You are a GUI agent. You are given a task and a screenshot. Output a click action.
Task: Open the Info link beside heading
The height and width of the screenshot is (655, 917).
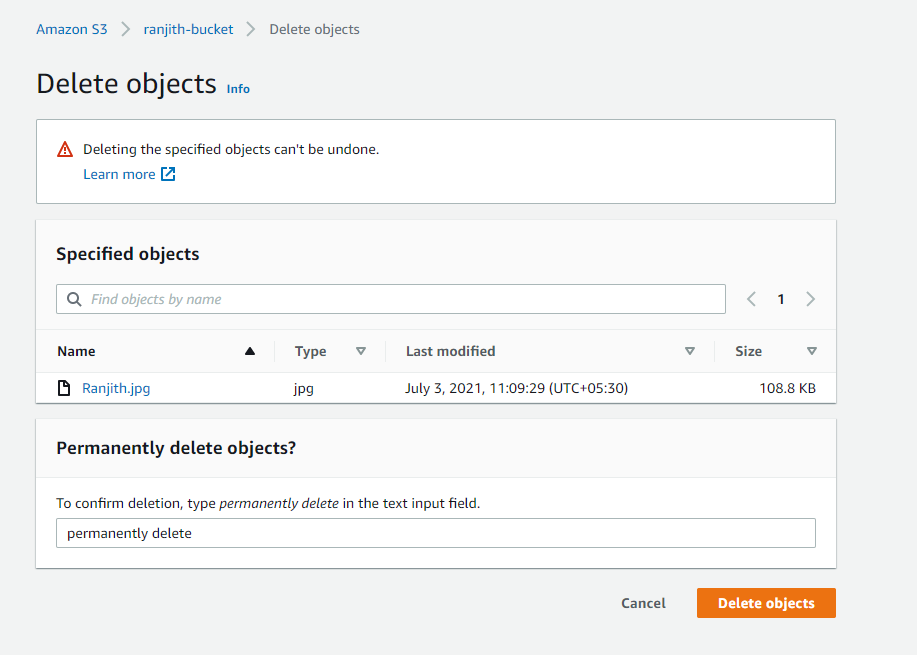238,89
